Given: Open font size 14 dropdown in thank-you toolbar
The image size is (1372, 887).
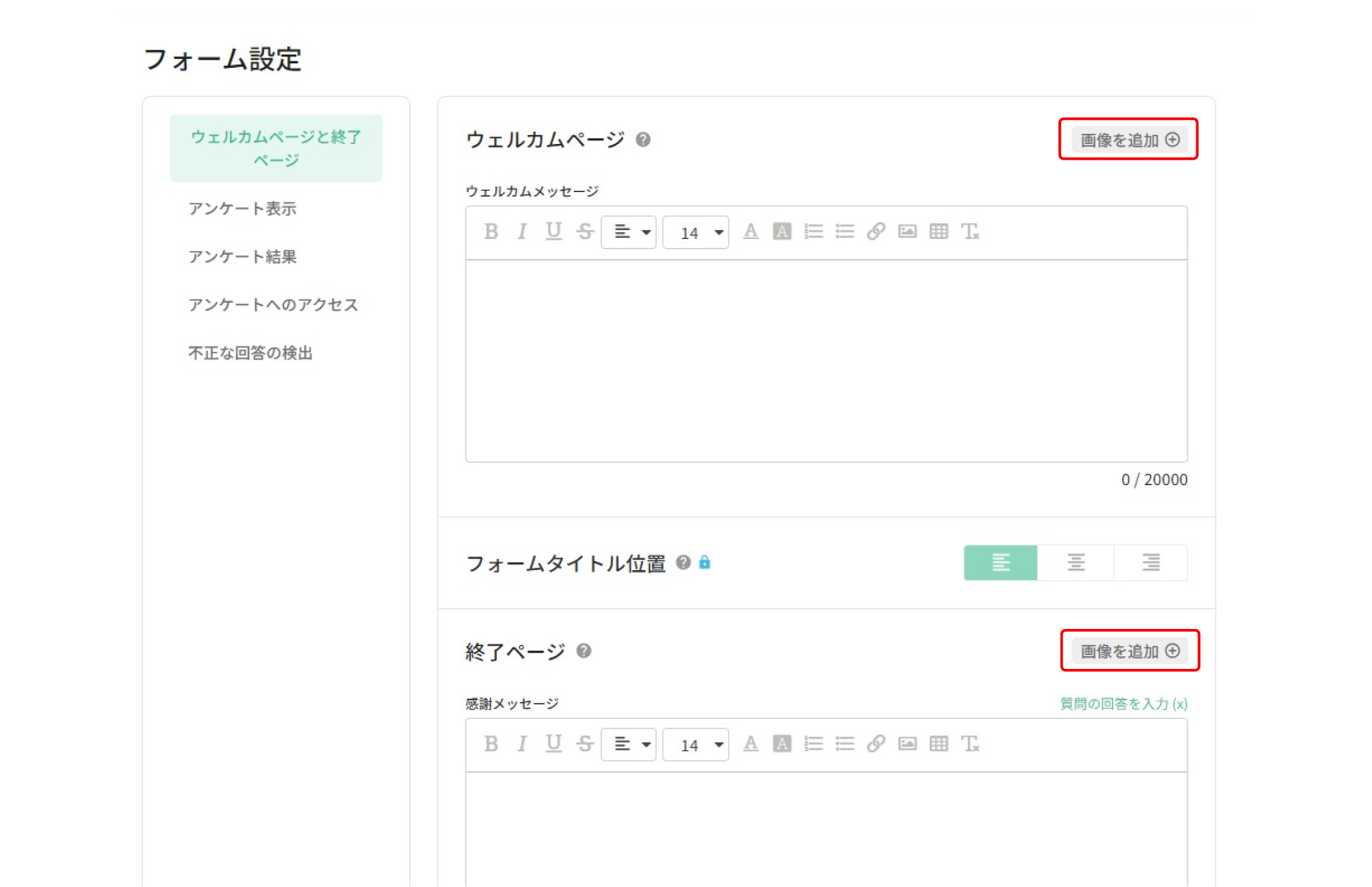Looking at the screenshot, I should click(x=696, y=744).
